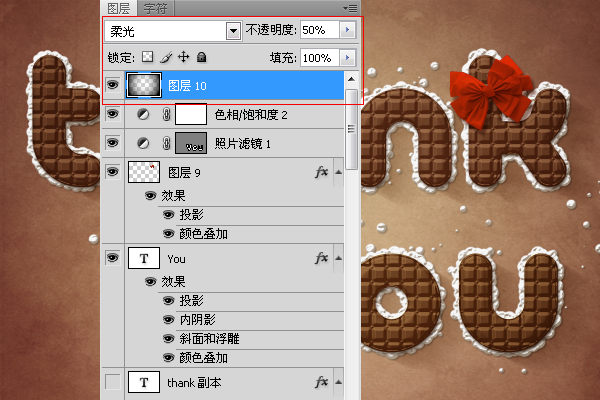Hide 照片滤镜 1 layer eye
This screenshot has height=400, width=600.
click(x=112, y=143)
